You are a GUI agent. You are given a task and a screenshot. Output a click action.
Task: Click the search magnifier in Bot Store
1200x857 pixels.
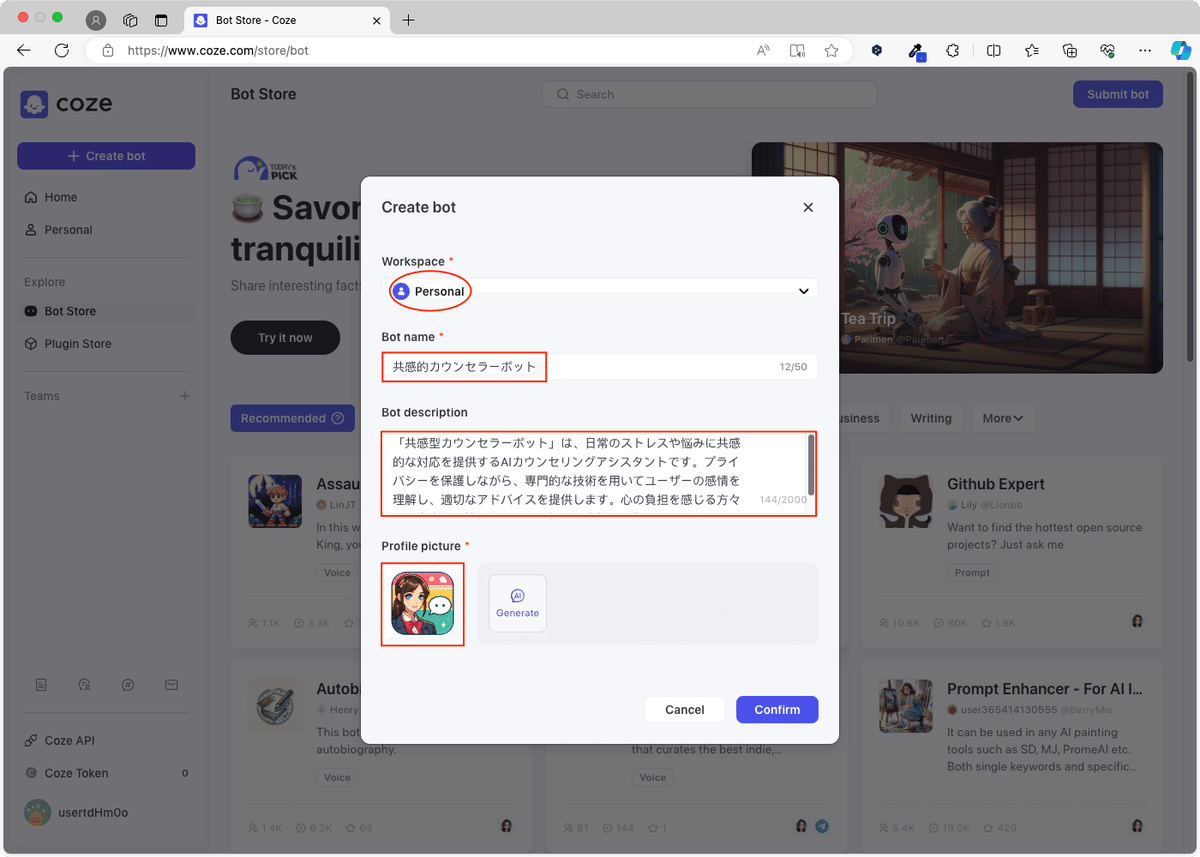(564, 94)
